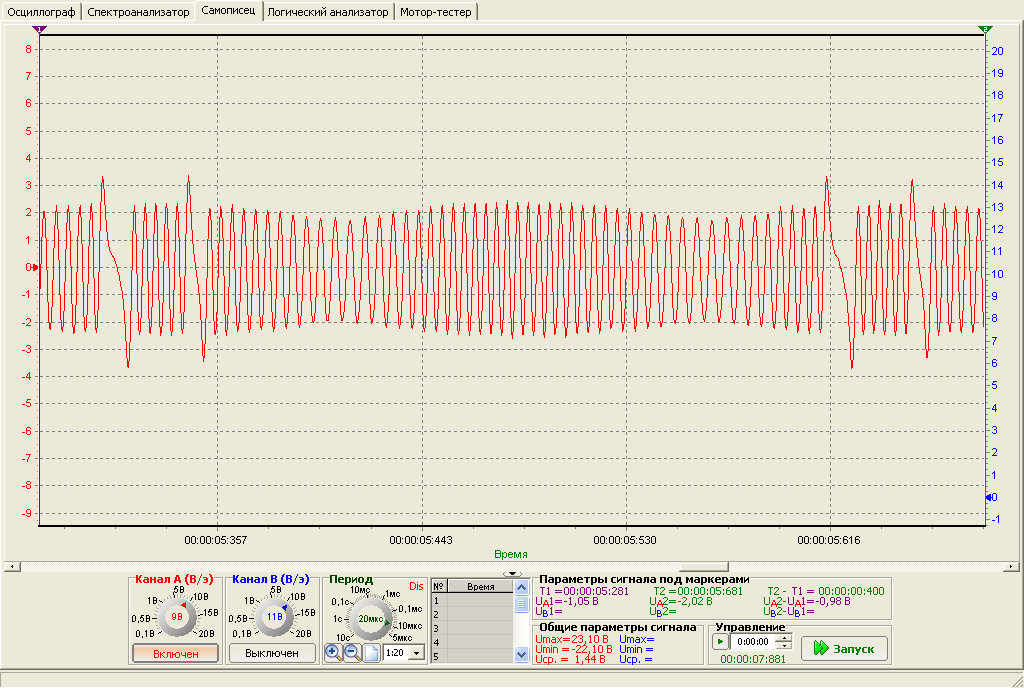Screen dimensions: 1024x688
Task: Click the '00:00:05:443' time axis label
Action: (421, 540)
